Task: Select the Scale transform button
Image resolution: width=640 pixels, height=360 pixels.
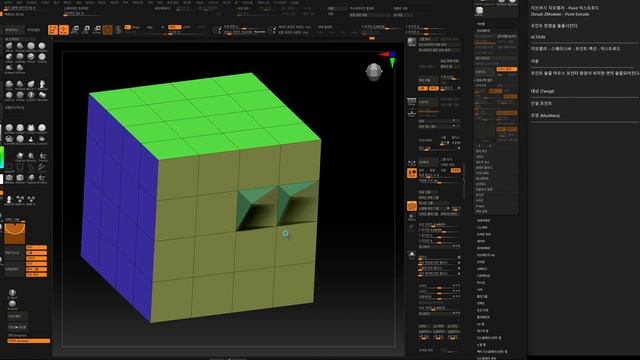Action: coord(87,29)
